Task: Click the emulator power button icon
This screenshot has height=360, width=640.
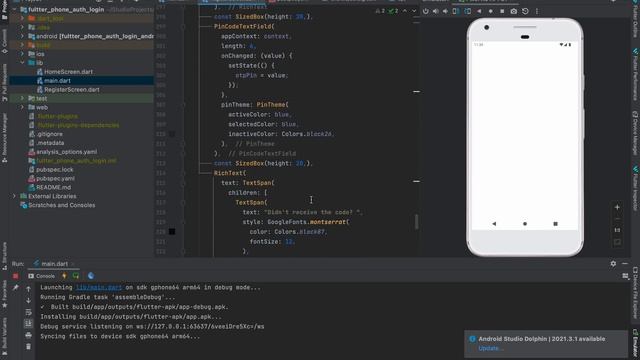Action: (x=426, y=11)
